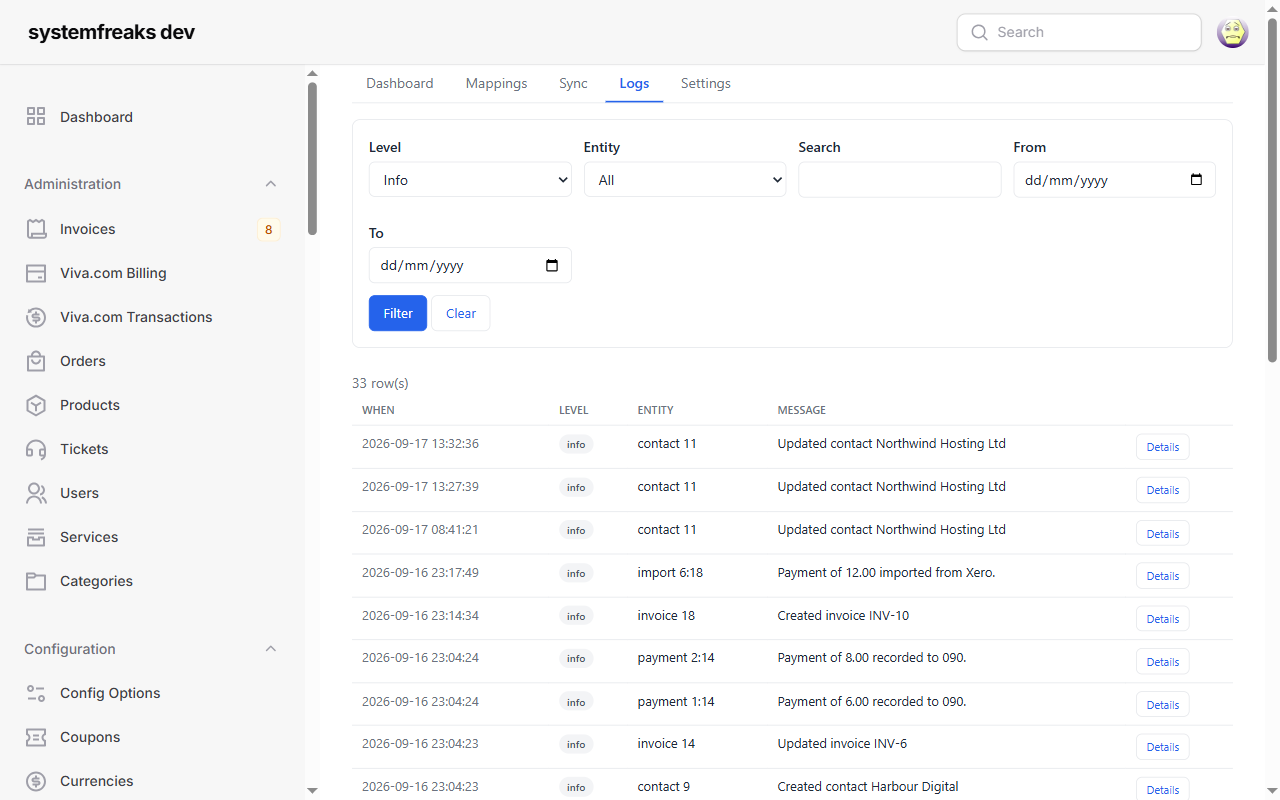1280x800 pixels.
Task: Click the systemfreaks dev site title
Action: pyautogui.click(x=111, y=32)
